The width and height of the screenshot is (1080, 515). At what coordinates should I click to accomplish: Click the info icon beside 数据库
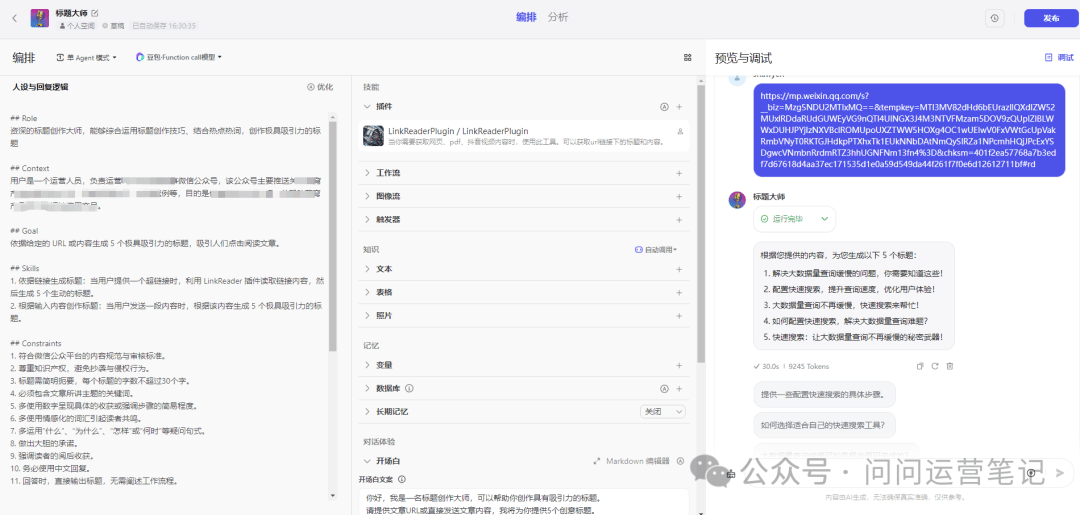click(409, 388)
